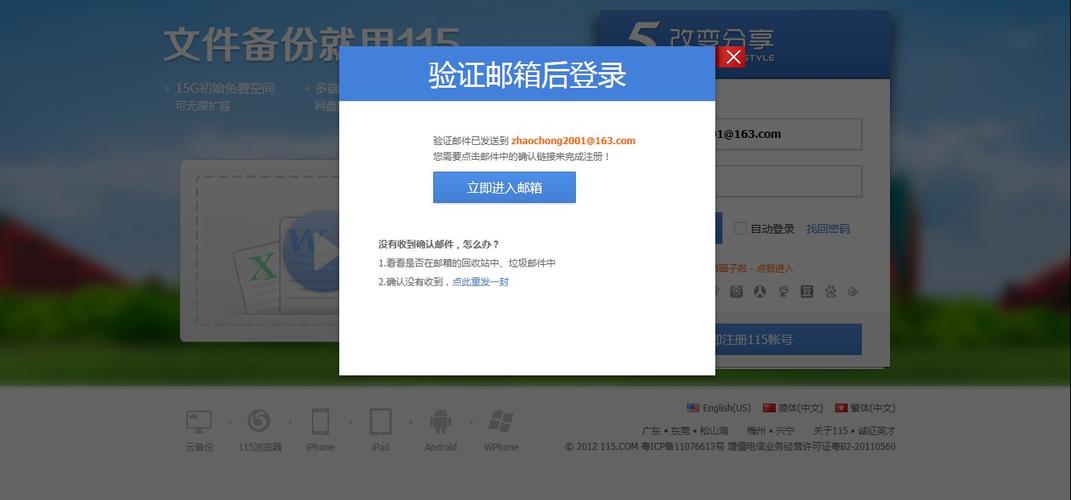
Task: Open the iPhone app icon
Action: tap(320, 421)
